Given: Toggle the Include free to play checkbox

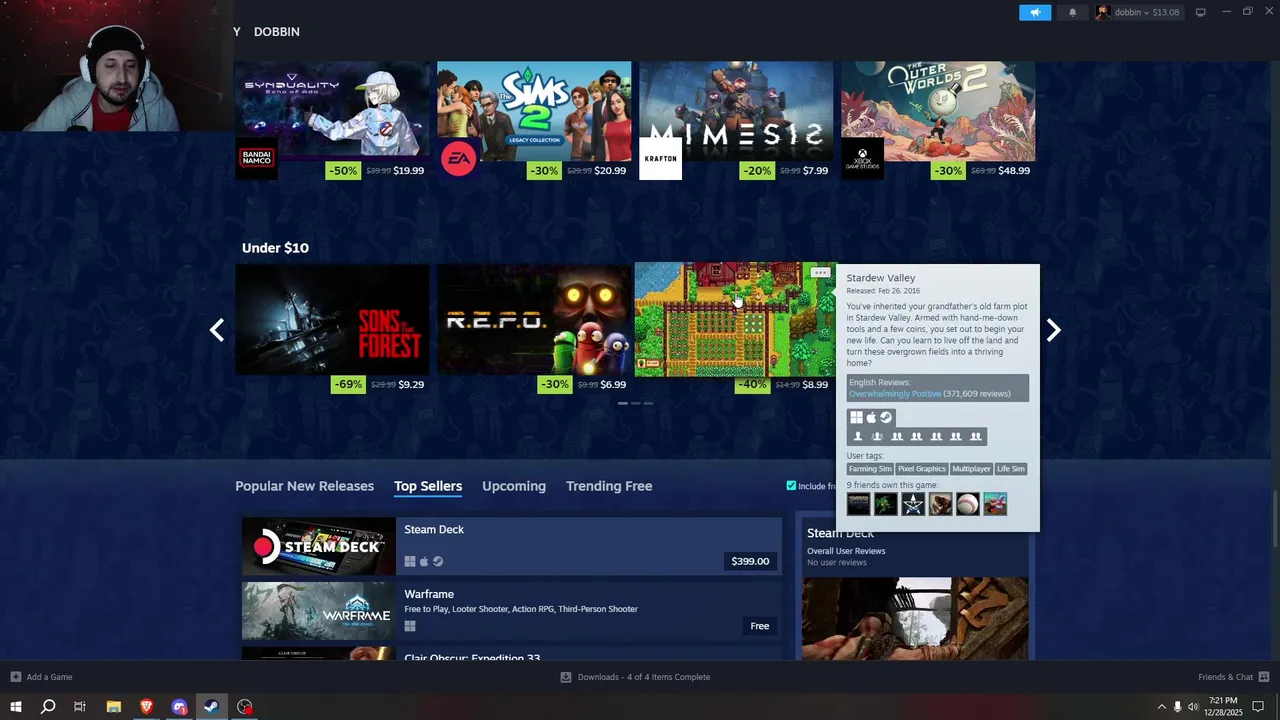Looking at the screenshot, I should pyautogui.click(x=791, y=486).
